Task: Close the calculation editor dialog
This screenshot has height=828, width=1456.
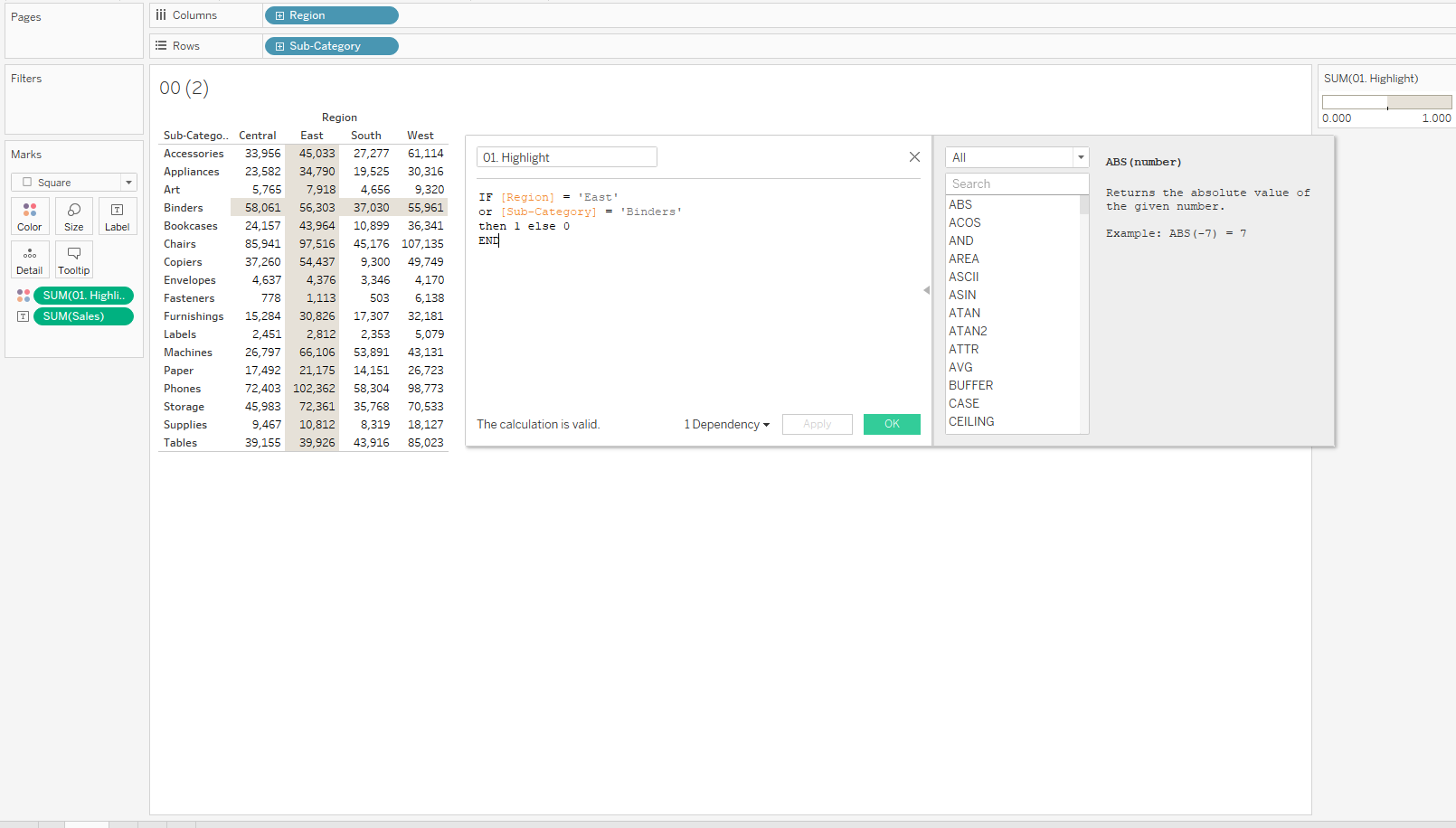Action: point(914,157)
